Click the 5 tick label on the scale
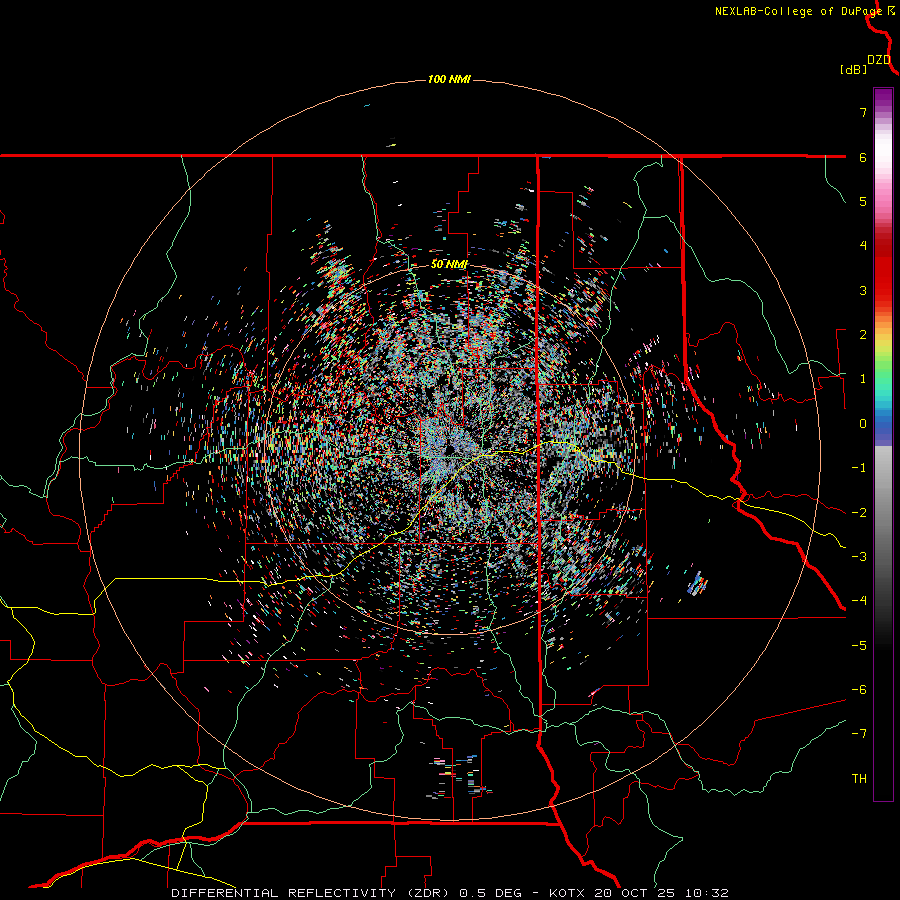The image size is (900, 900). click(x=863, y=201)
